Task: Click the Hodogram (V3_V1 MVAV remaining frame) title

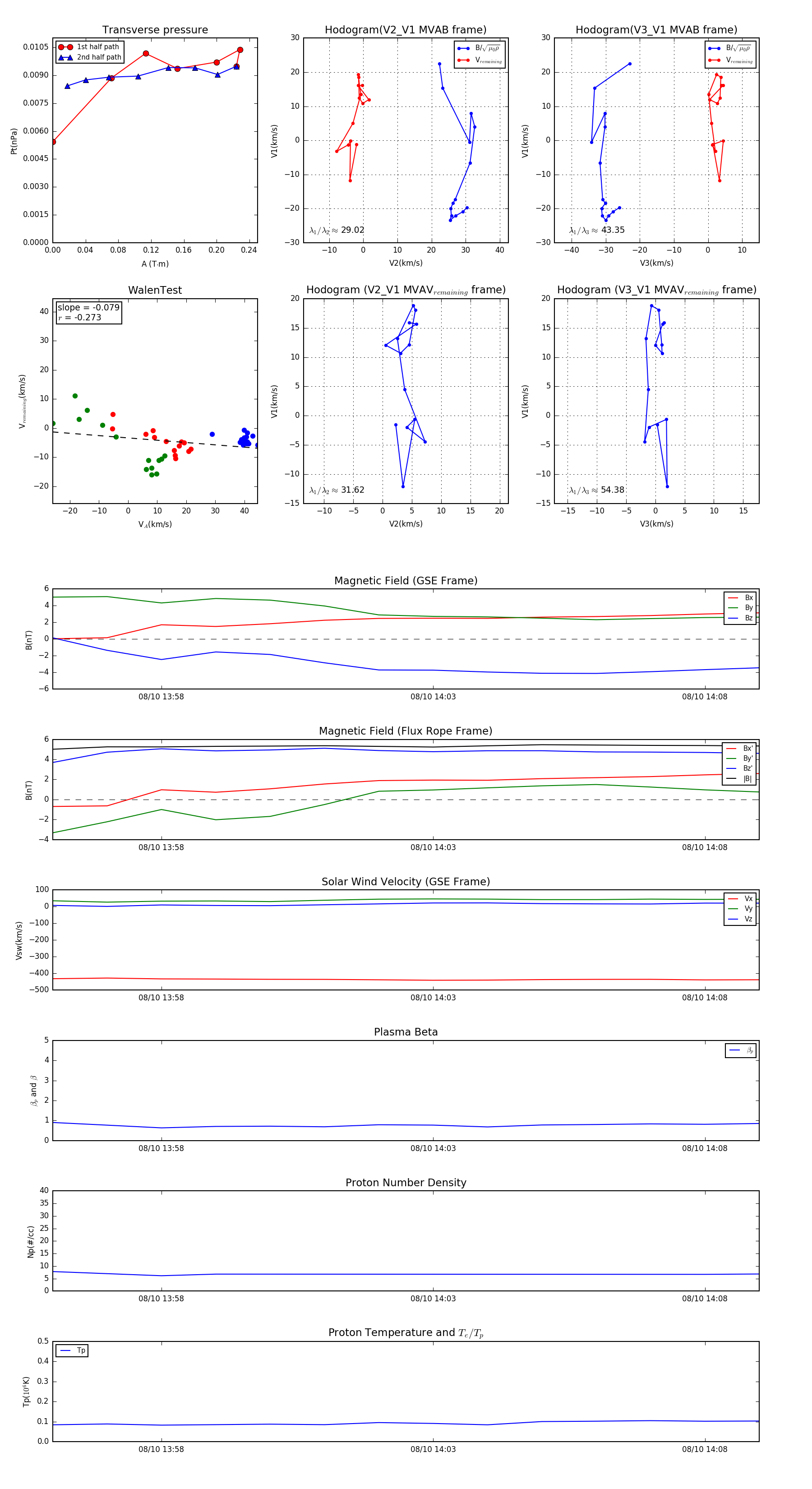Action: [656, 290]
